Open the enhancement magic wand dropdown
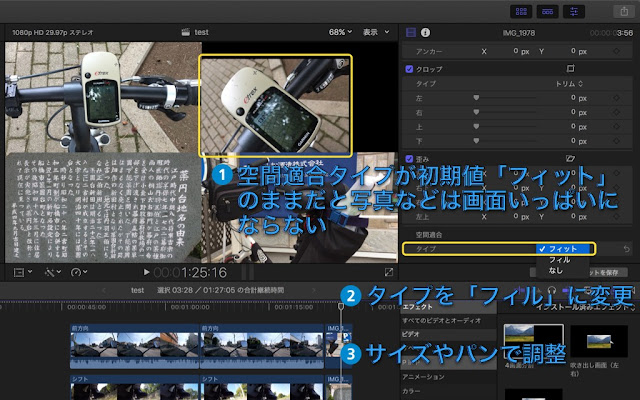The height and width of the screenshot is (400, 640). [x=53, y=272]
